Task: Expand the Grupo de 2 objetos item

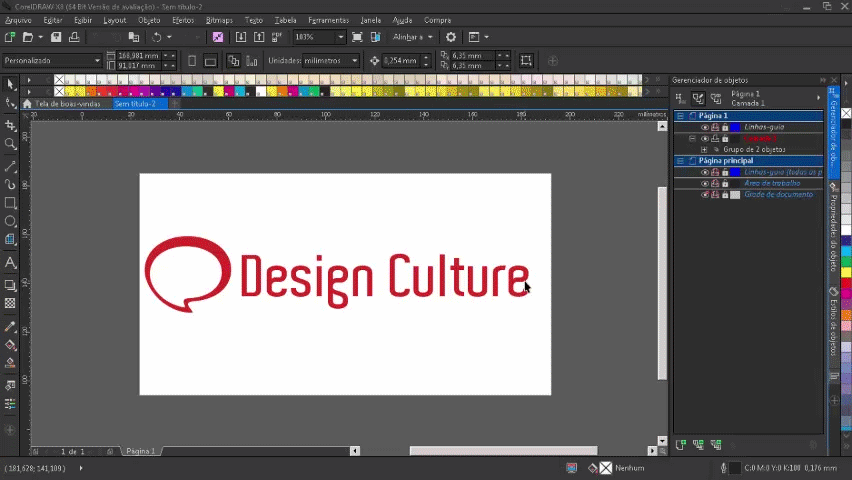Action: pos(704,150)
